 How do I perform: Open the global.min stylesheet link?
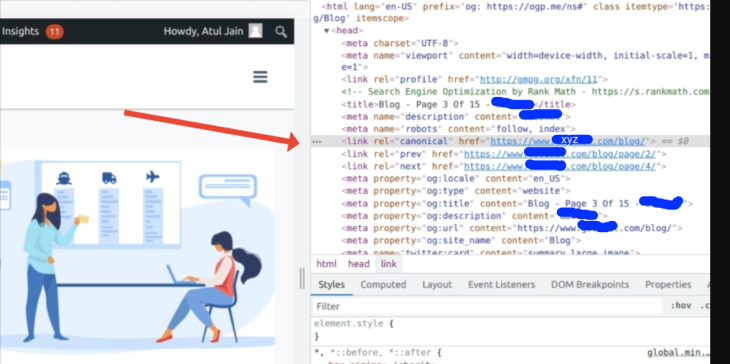point(677,353)
